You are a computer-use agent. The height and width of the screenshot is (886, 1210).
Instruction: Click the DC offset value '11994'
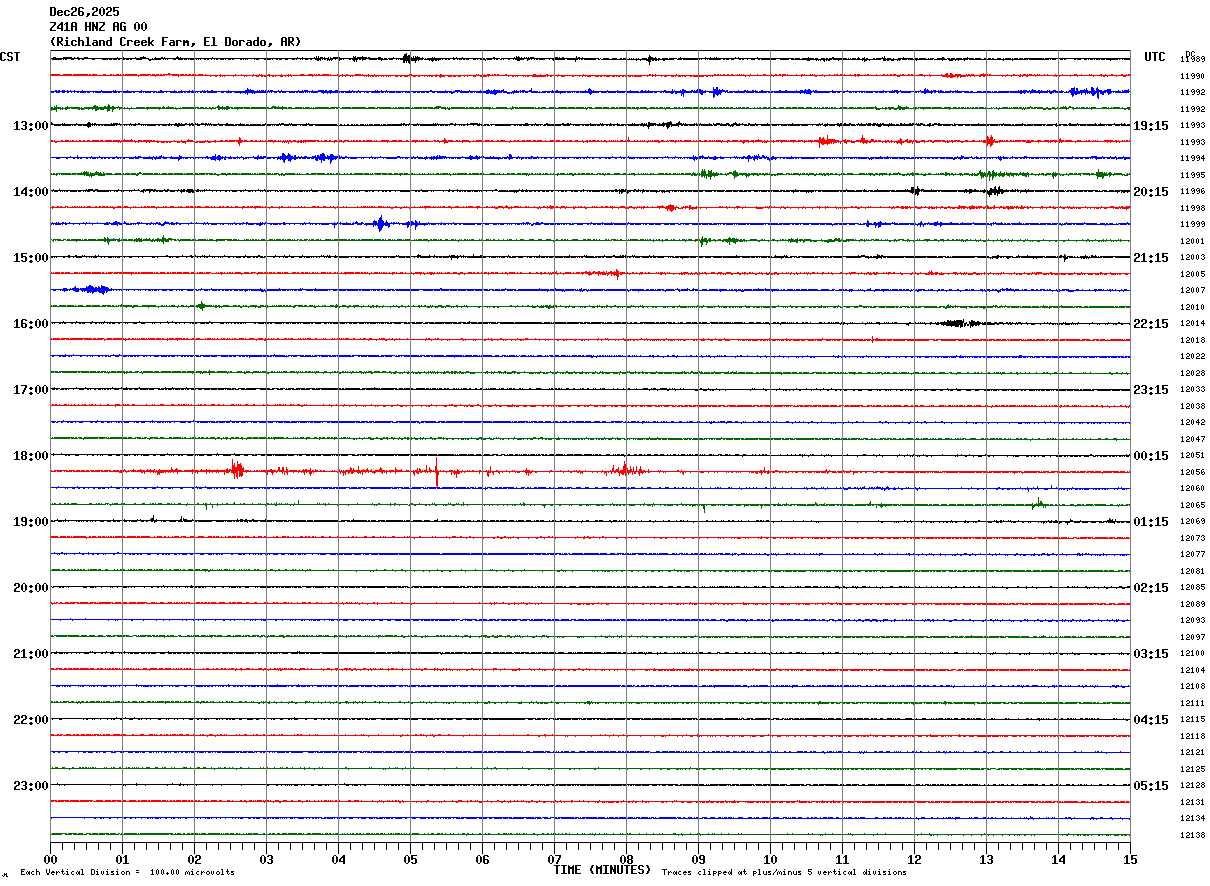click(x=1192, y=159)
